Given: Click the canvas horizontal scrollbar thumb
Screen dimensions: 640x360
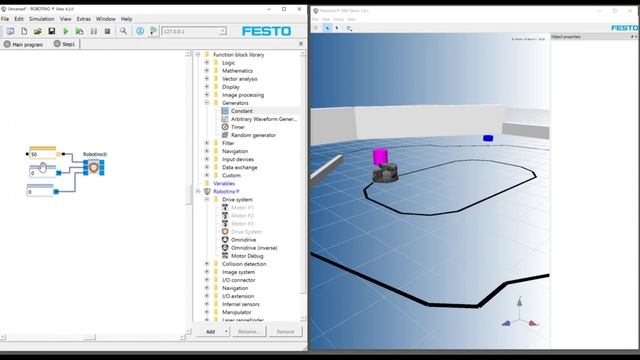Looking at the screenshot, I should pos(89,337).
